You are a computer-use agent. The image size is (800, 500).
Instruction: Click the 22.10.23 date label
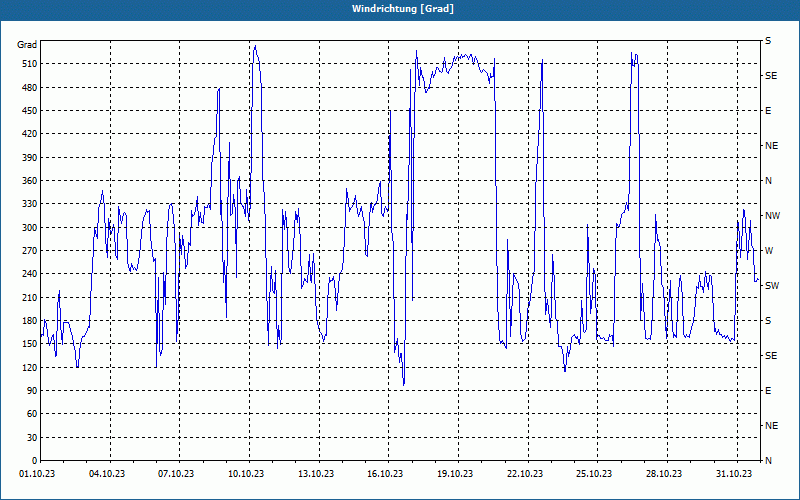tap(525, 474)
